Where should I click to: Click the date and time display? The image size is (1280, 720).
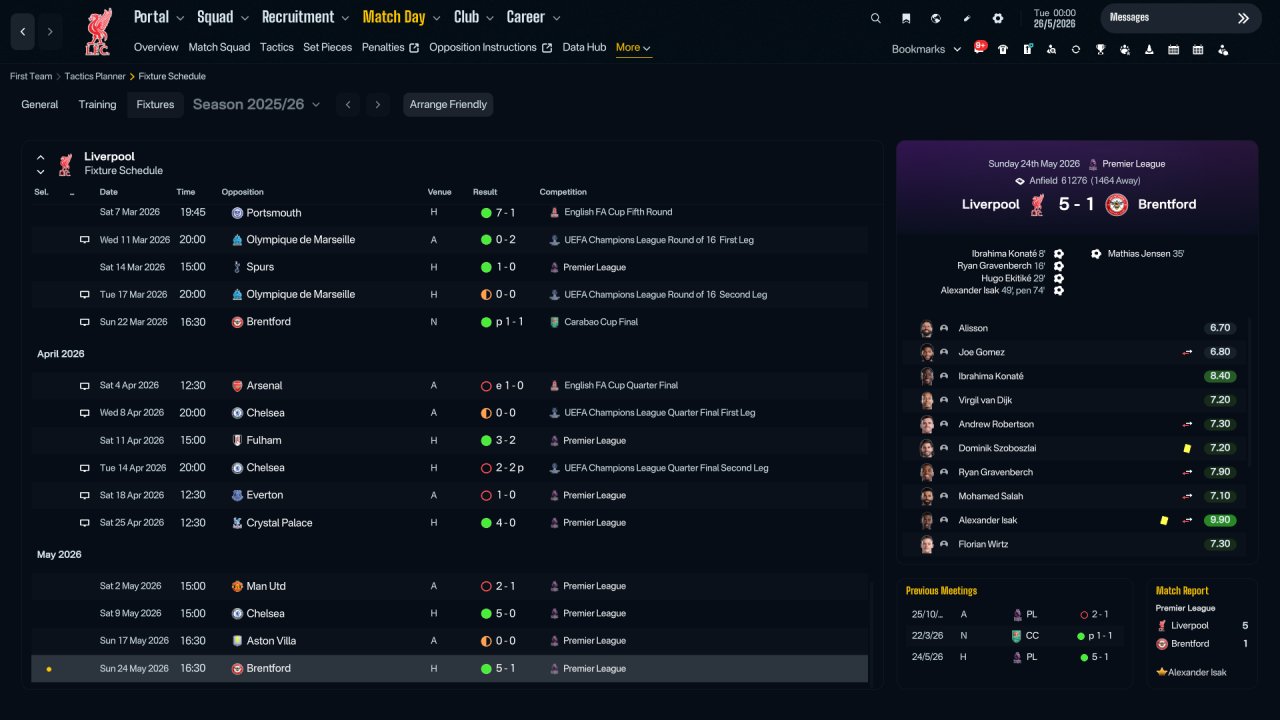pos(1056,18)
